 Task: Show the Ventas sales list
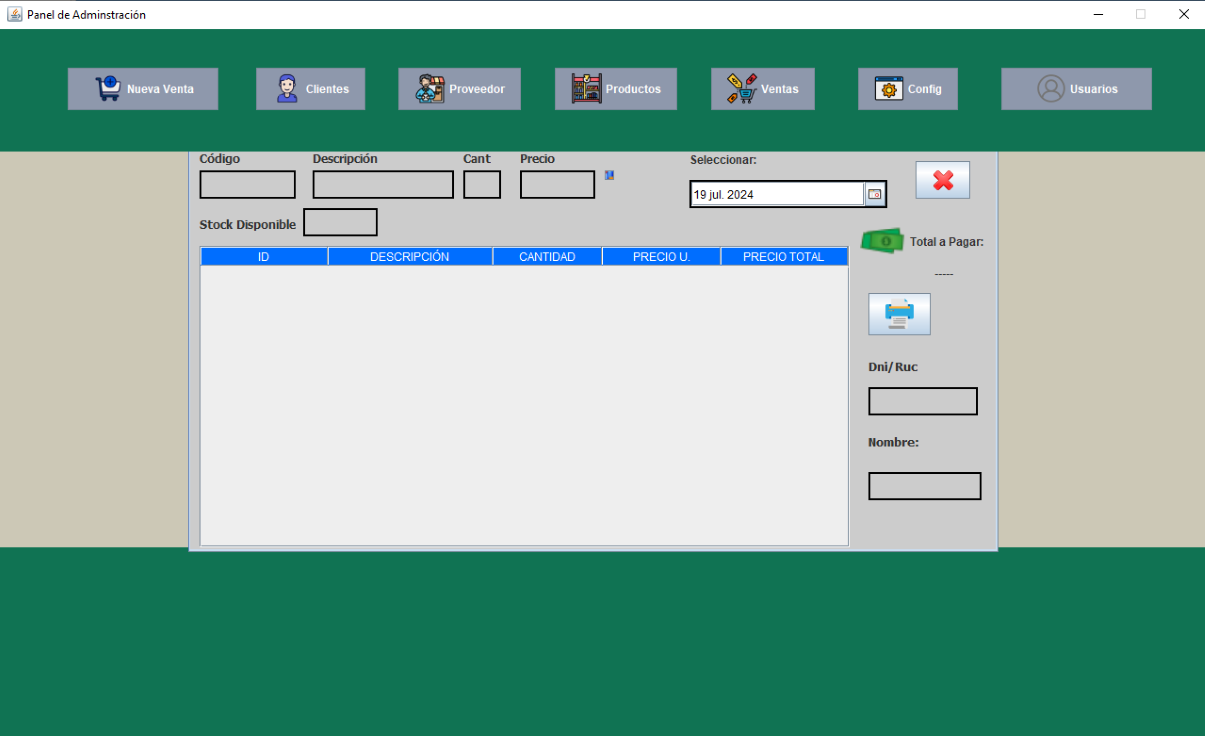pyautogui.click(x=763, y=89)
